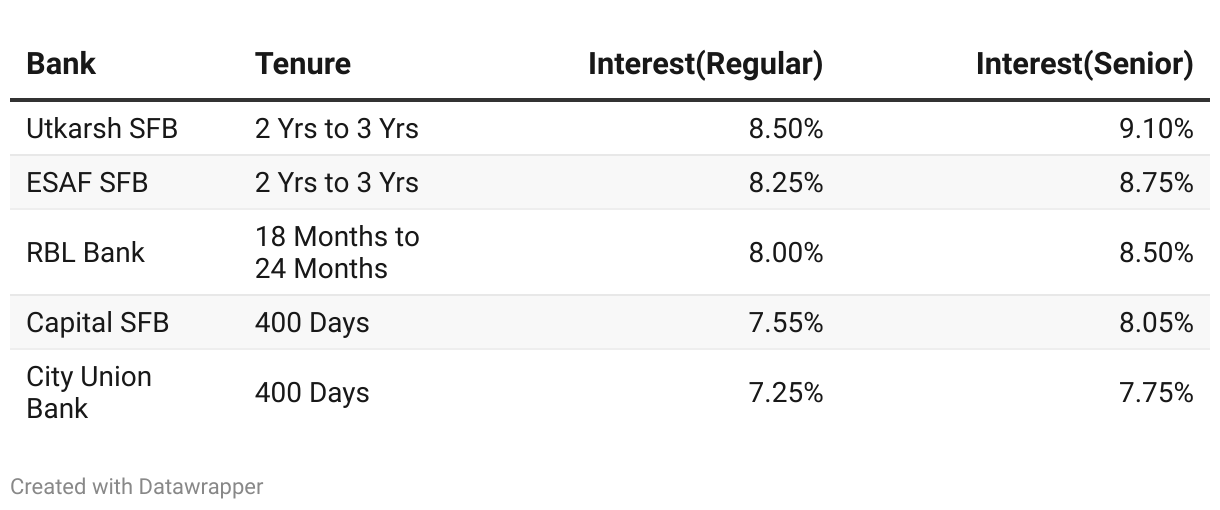1220x510 pixels.
Task: Open the Created with Datawrapper link
Action: click(x=137, y=487)
